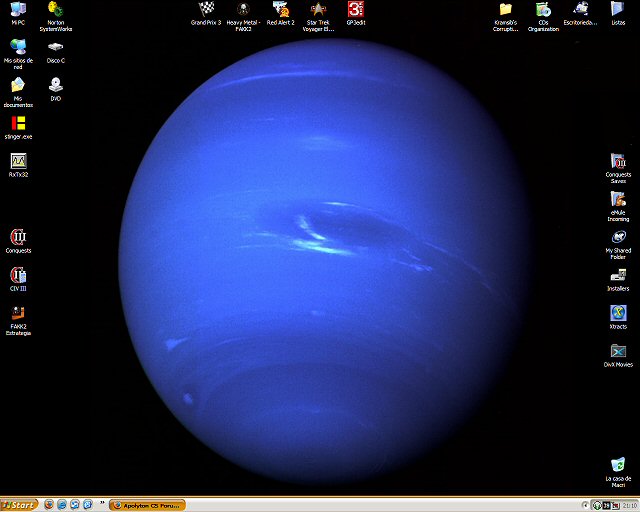
Task: Click the system tray clock
Action: pos(628,505)
